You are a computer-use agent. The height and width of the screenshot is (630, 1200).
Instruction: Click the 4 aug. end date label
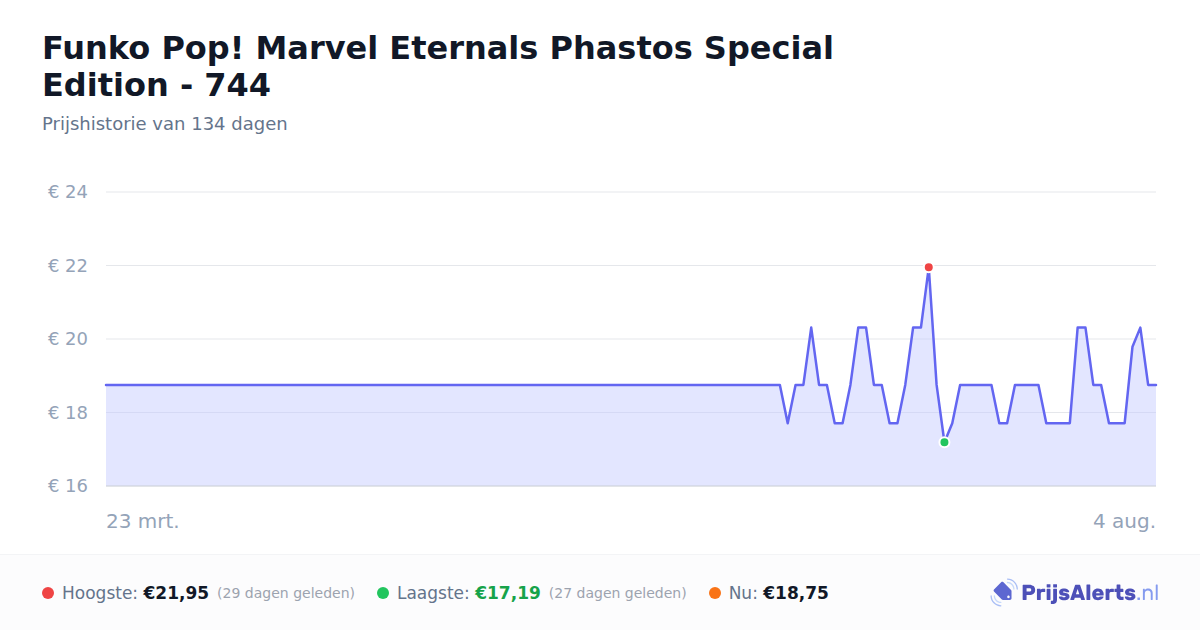[1124, 521]
